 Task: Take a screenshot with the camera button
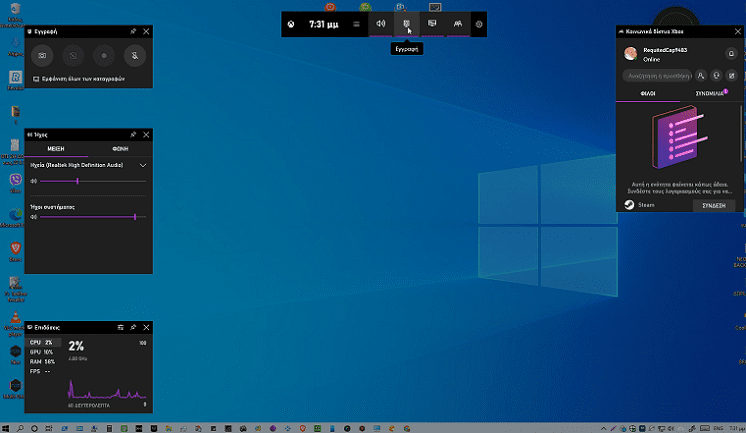(42, 56)
